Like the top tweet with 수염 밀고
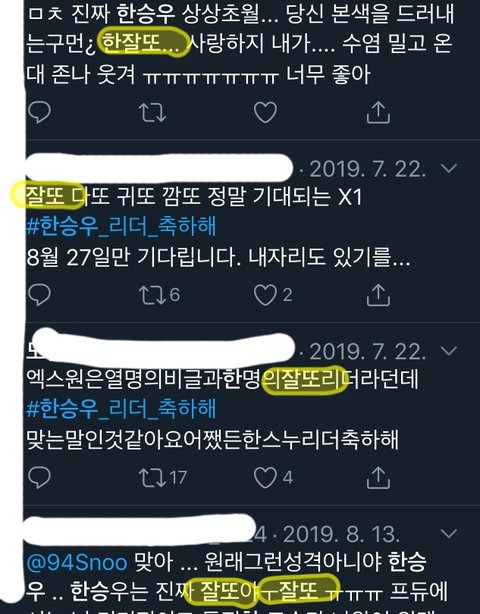The width and height of the screenshot is (480, 614). pos(265,112)
